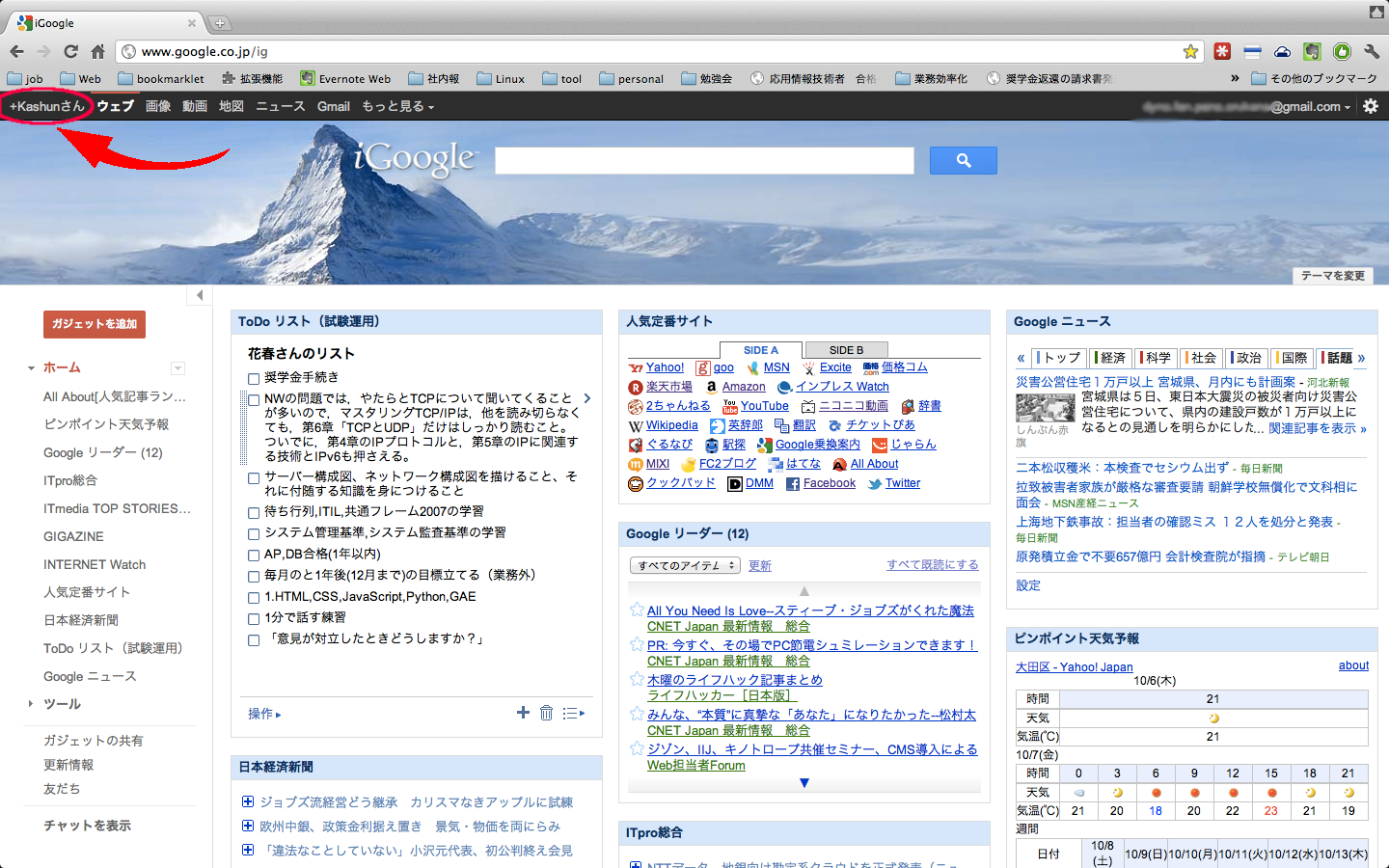1389x868 pixels.
Task: Check the AP,DB合格(1年以内) task
Action: coord(254,556)
